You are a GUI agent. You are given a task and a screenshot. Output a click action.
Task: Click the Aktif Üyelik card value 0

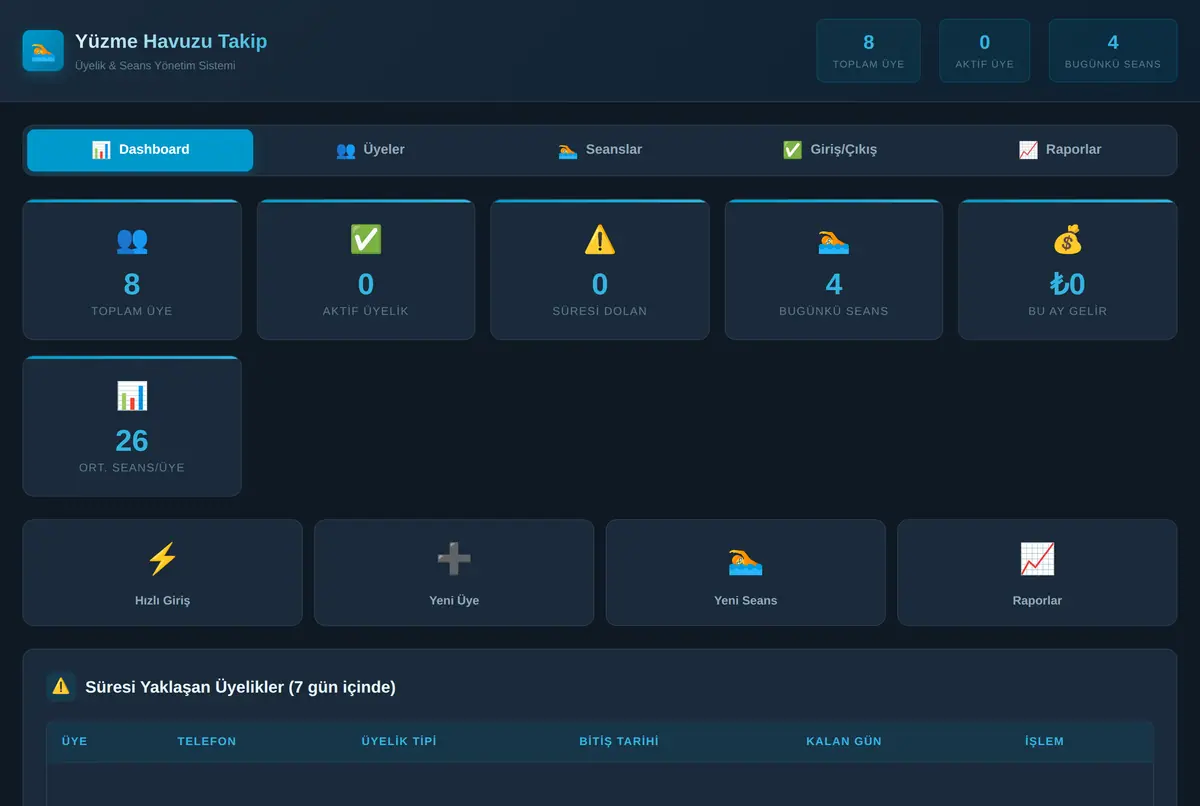366,285
